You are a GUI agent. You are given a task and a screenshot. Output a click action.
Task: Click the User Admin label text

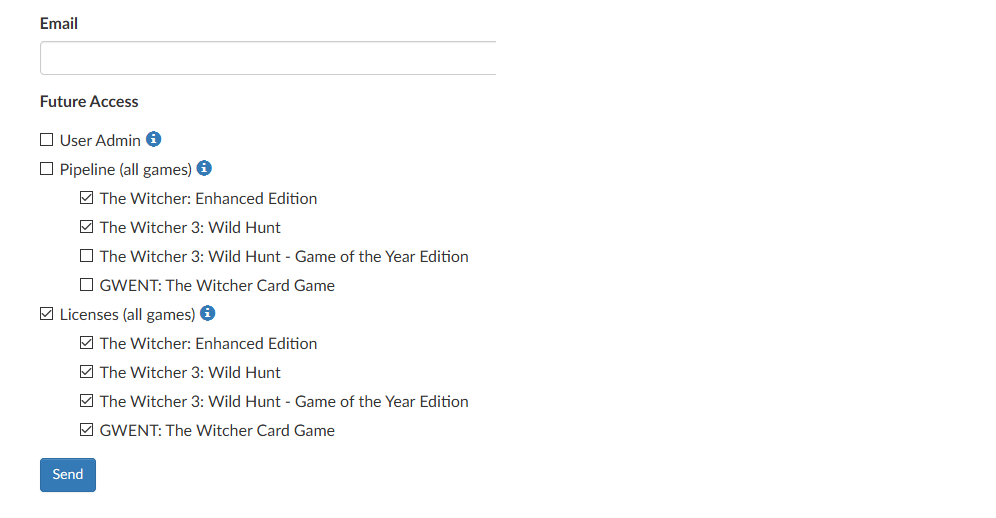[x=100, y=140]
